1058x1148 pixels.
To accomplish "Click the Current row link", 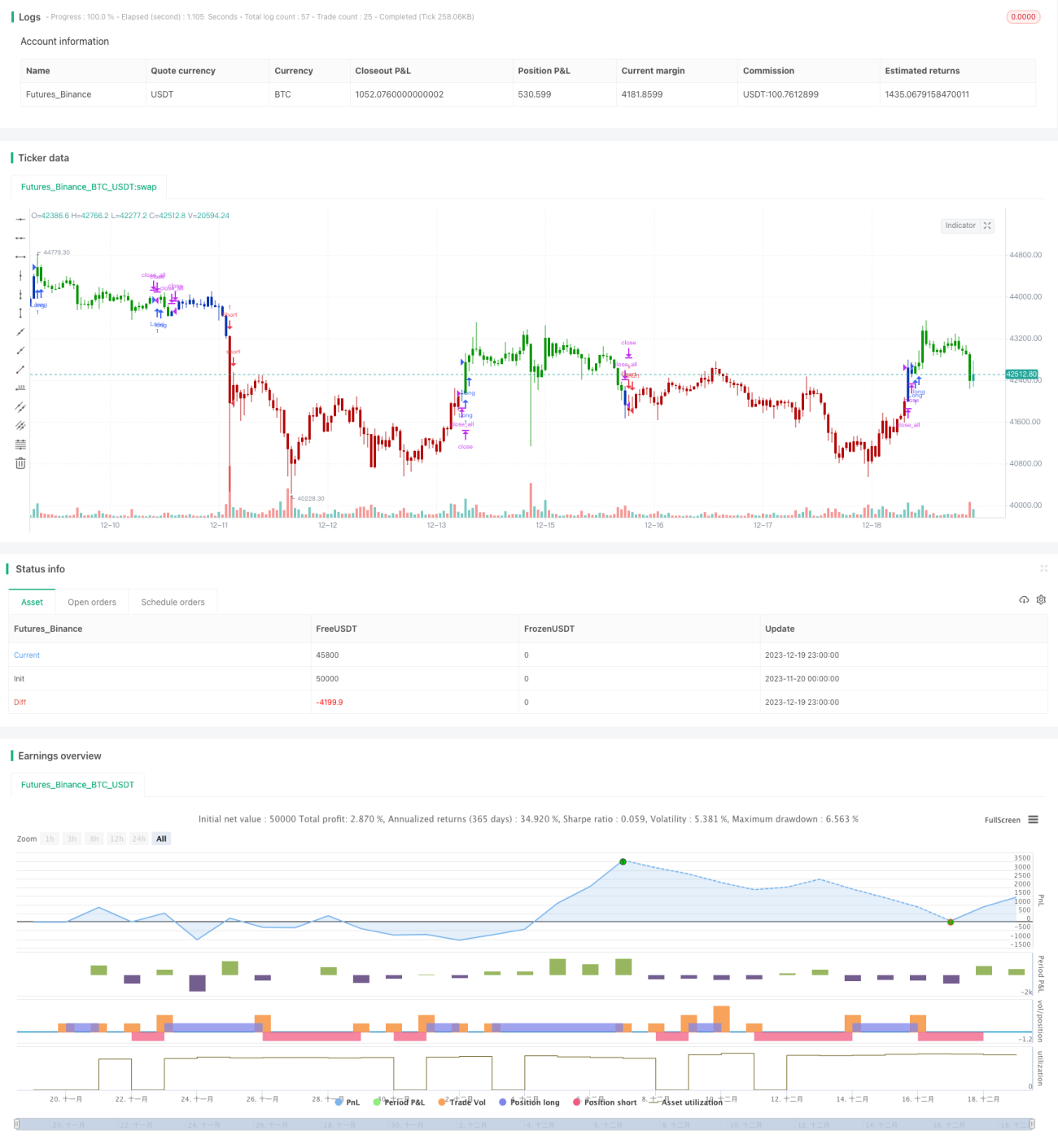I will pyautogui.click(x=27, y=655).
